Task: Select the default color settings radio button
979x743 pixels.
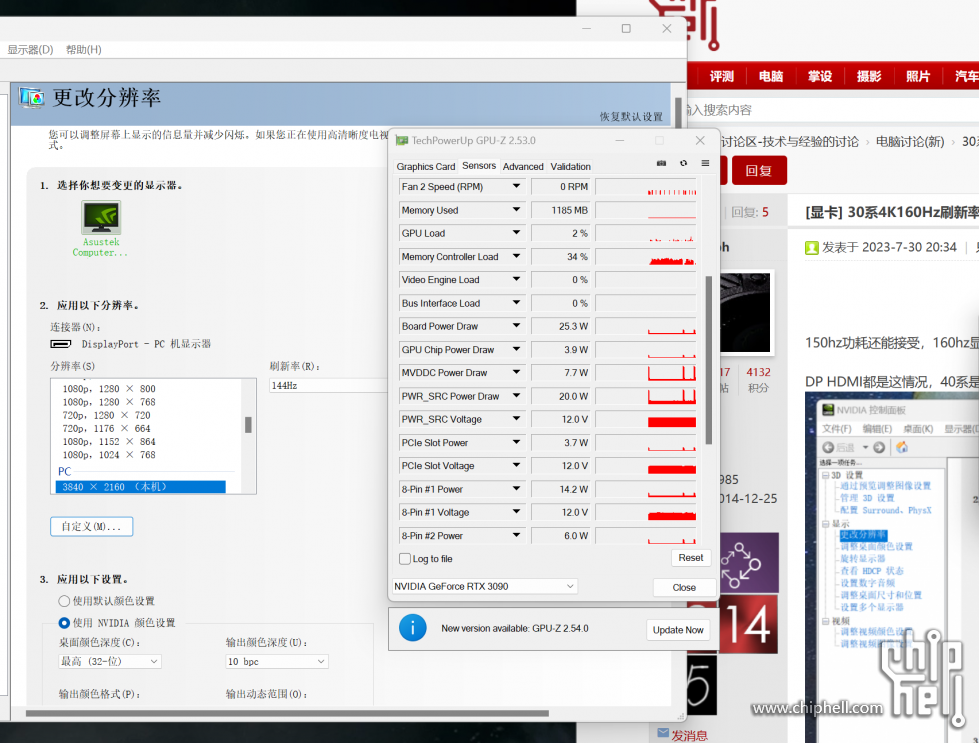Action: [64, 601]
